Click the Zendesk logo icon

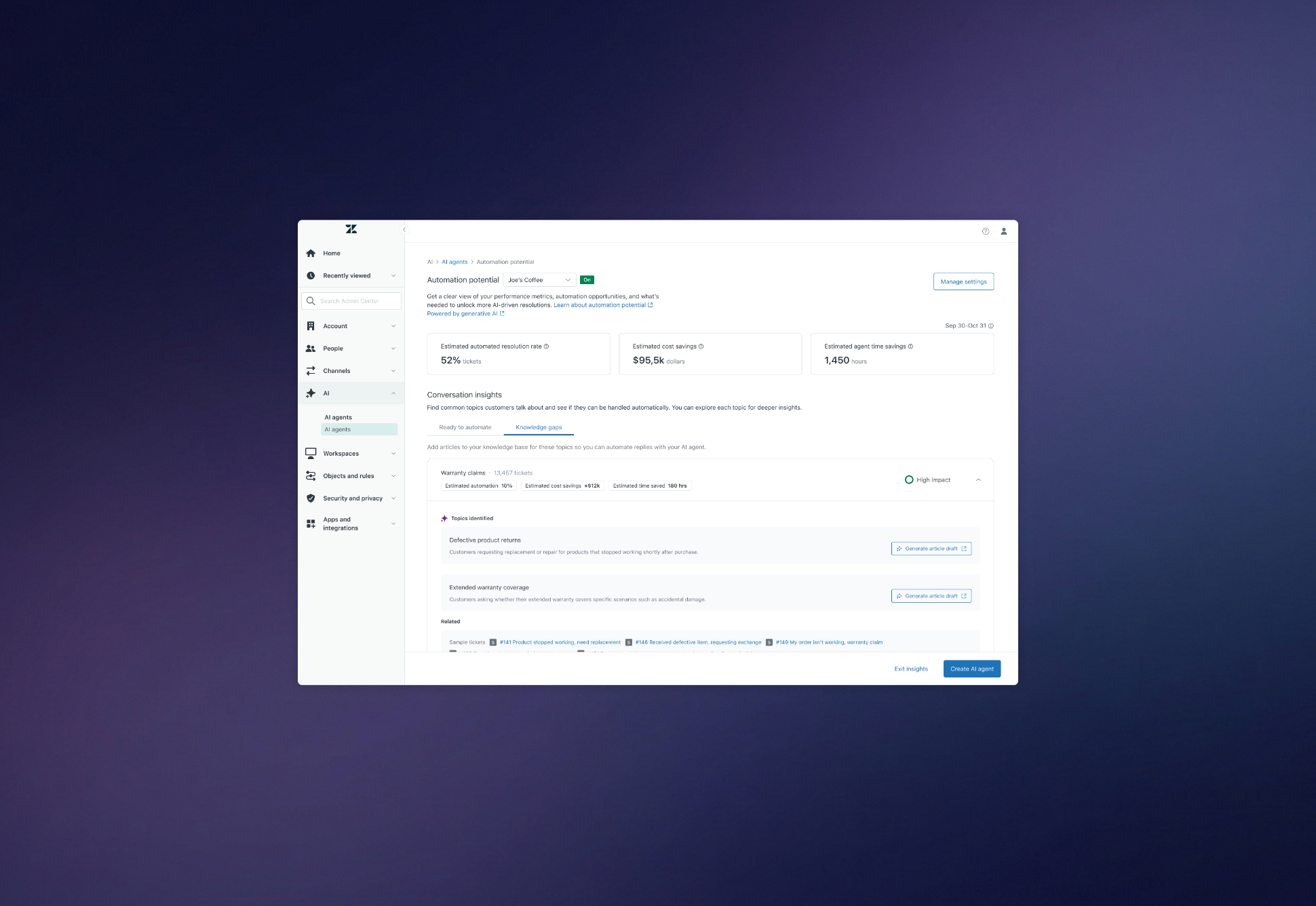click(351, 229)
